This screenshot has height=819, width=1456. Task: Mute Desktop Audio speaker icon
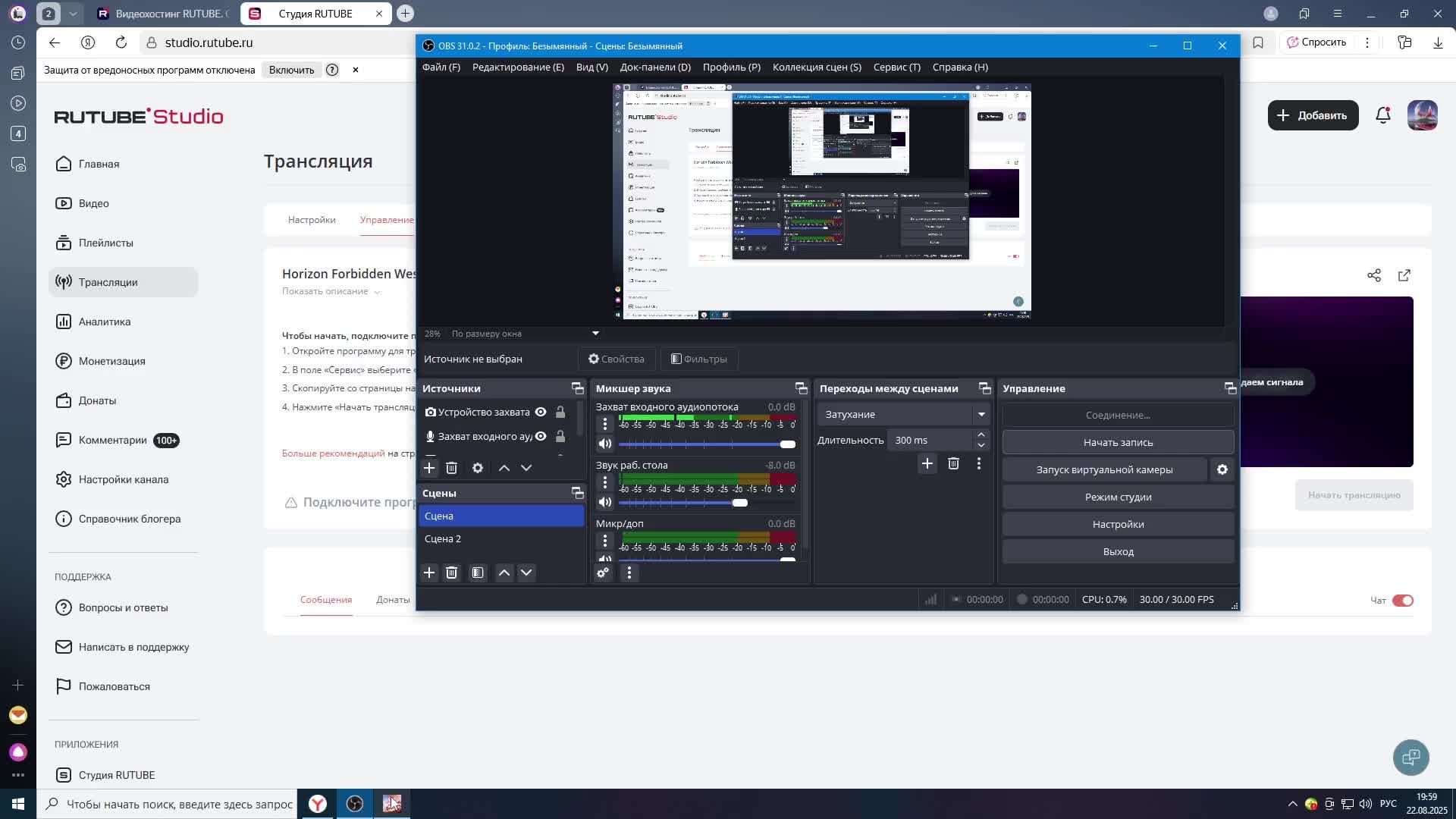click(x=604, y=502)
